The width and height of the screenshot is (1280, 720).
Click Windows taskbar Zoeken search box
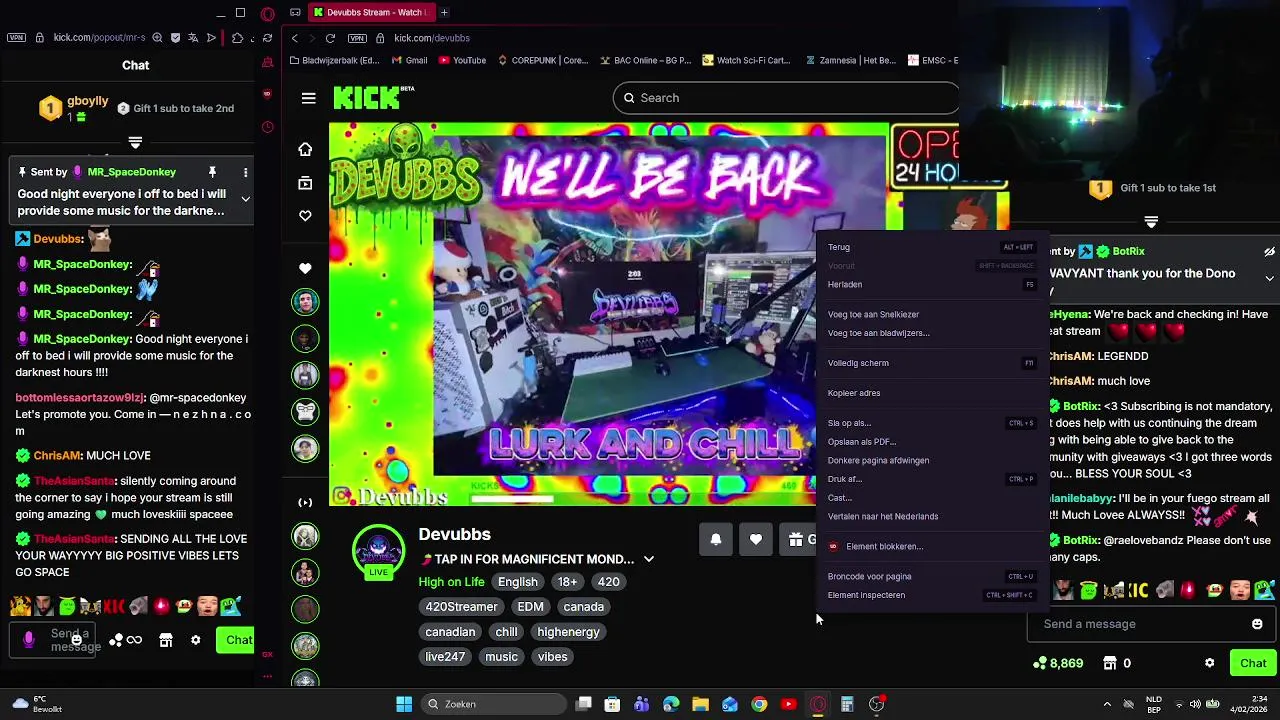click(x=492, y=704)
